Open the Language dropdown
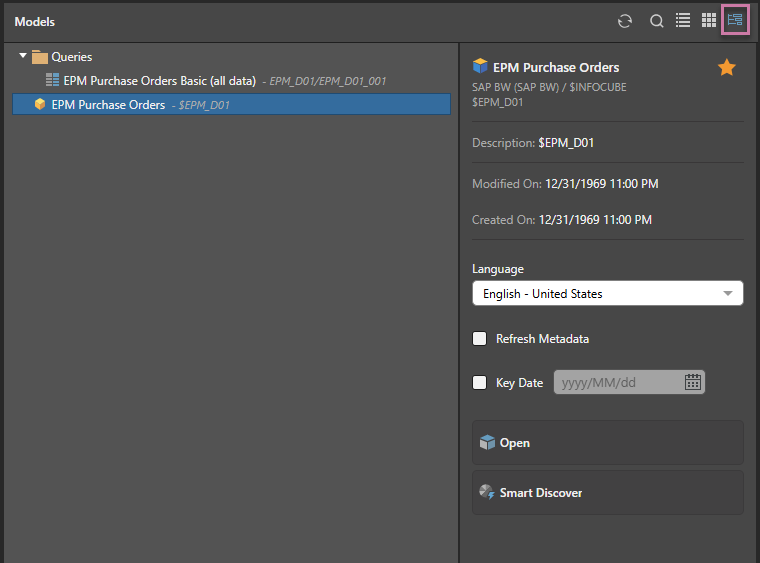The width and height of the screenshot is (760, 563). coord(607,293)
